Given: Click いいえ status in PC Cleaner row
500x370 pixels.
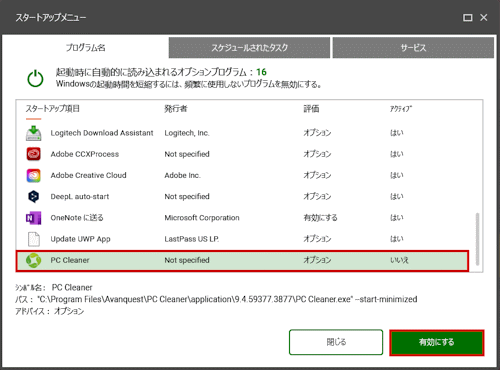Looking at the screenshot, I should pos(399,260).
